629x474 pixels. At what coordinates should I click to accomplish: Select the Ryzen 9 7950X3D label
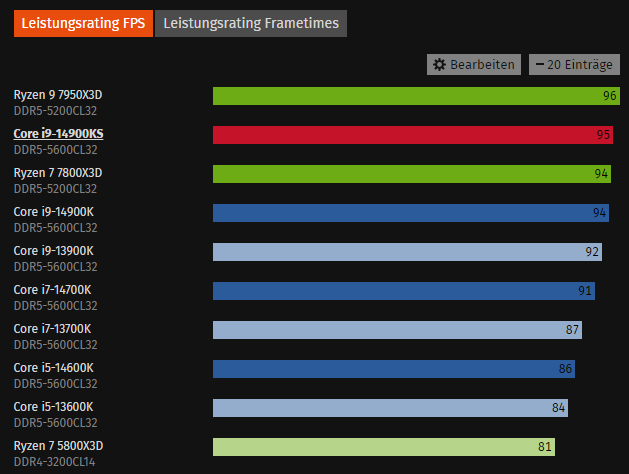(58, 95)
